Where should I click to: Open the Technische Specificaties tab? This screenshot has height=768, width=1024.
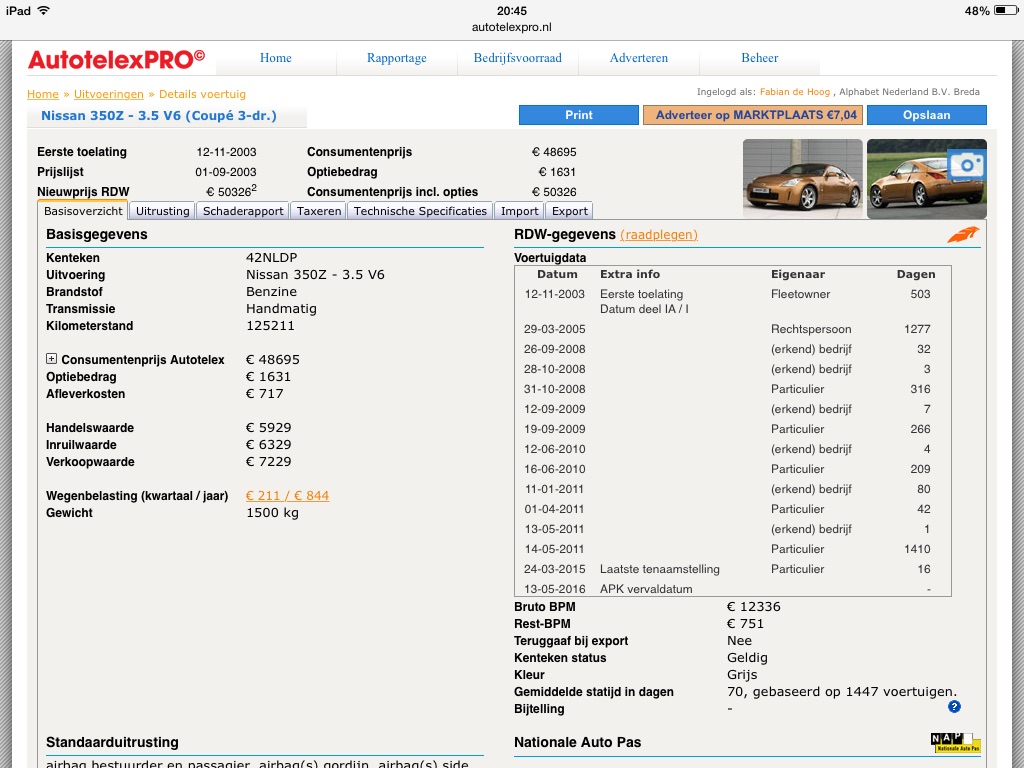[x=420, y=211]
